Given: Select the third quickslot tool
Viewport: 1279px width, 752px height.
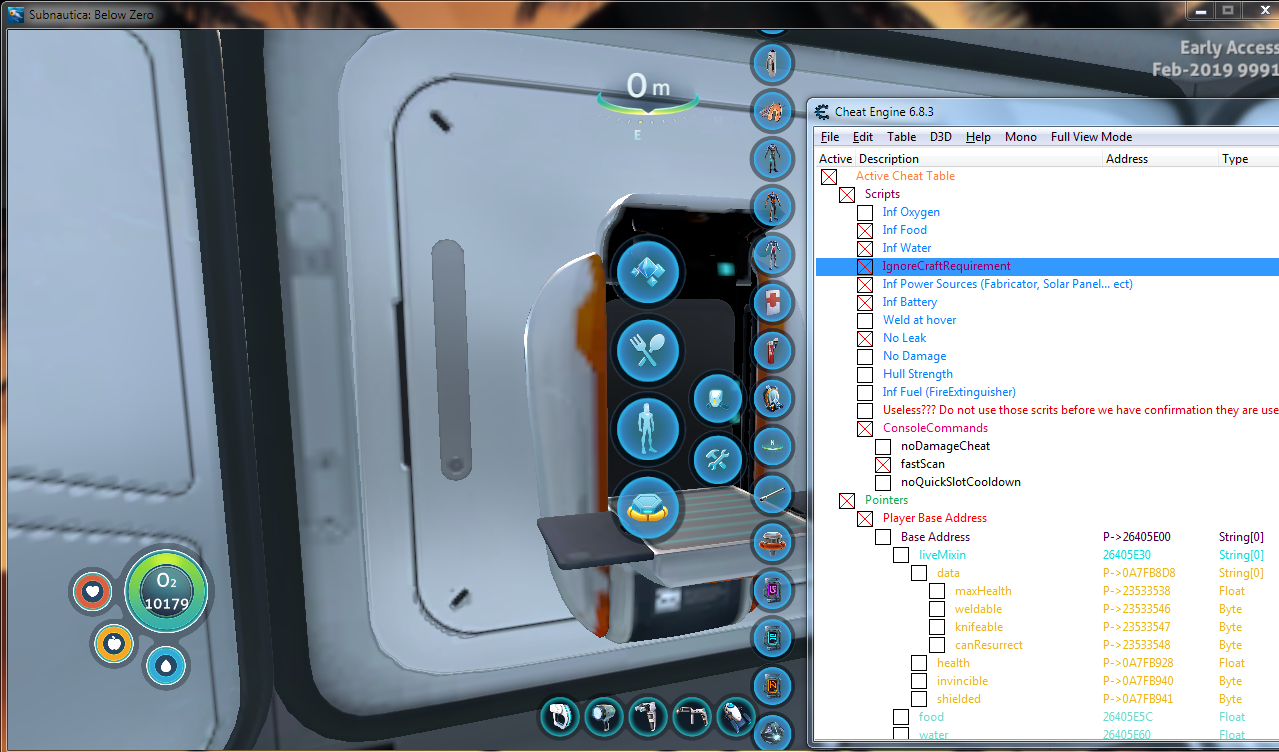Looking at the screenshot, I should pyautogui.click(x=648, y=716).
